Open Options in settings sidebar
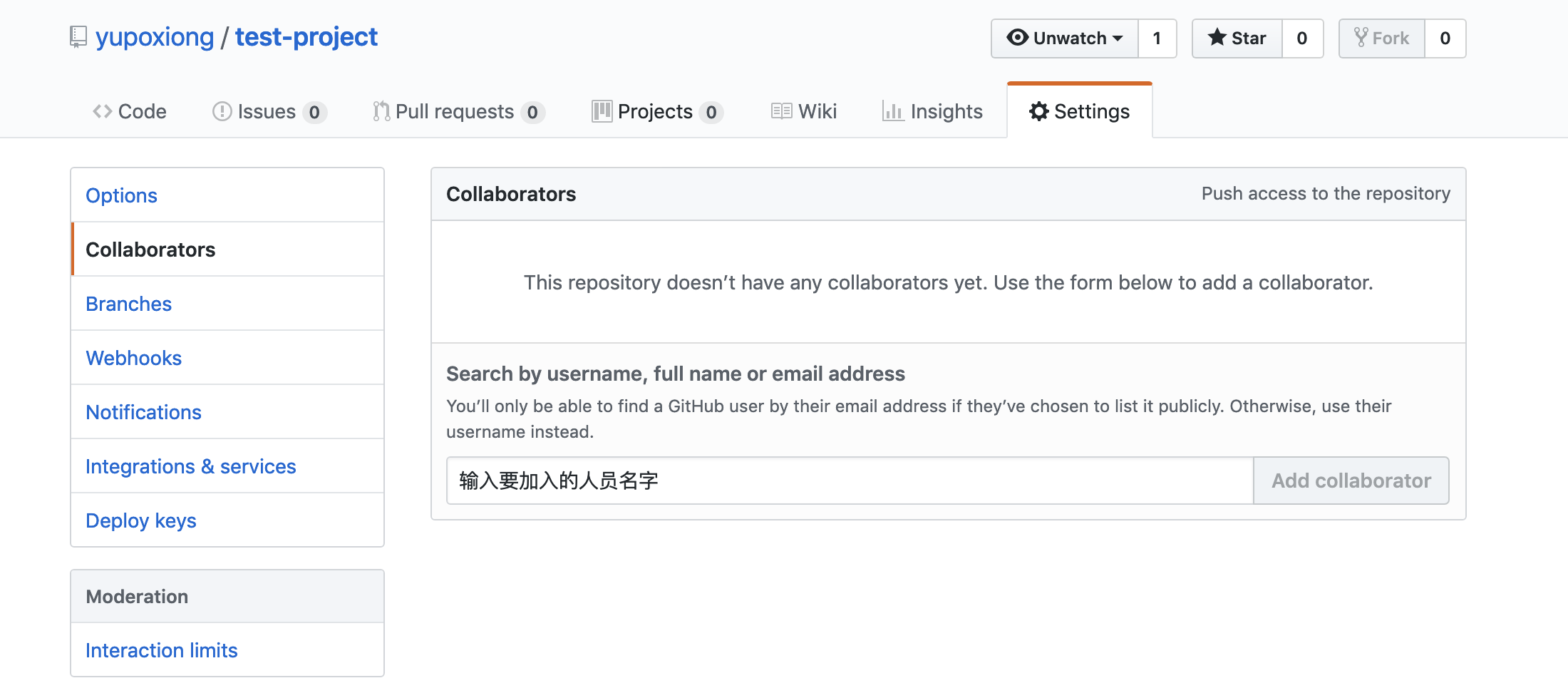The image size is (1568, 693). pyautogui.click(x=227, y=195)
